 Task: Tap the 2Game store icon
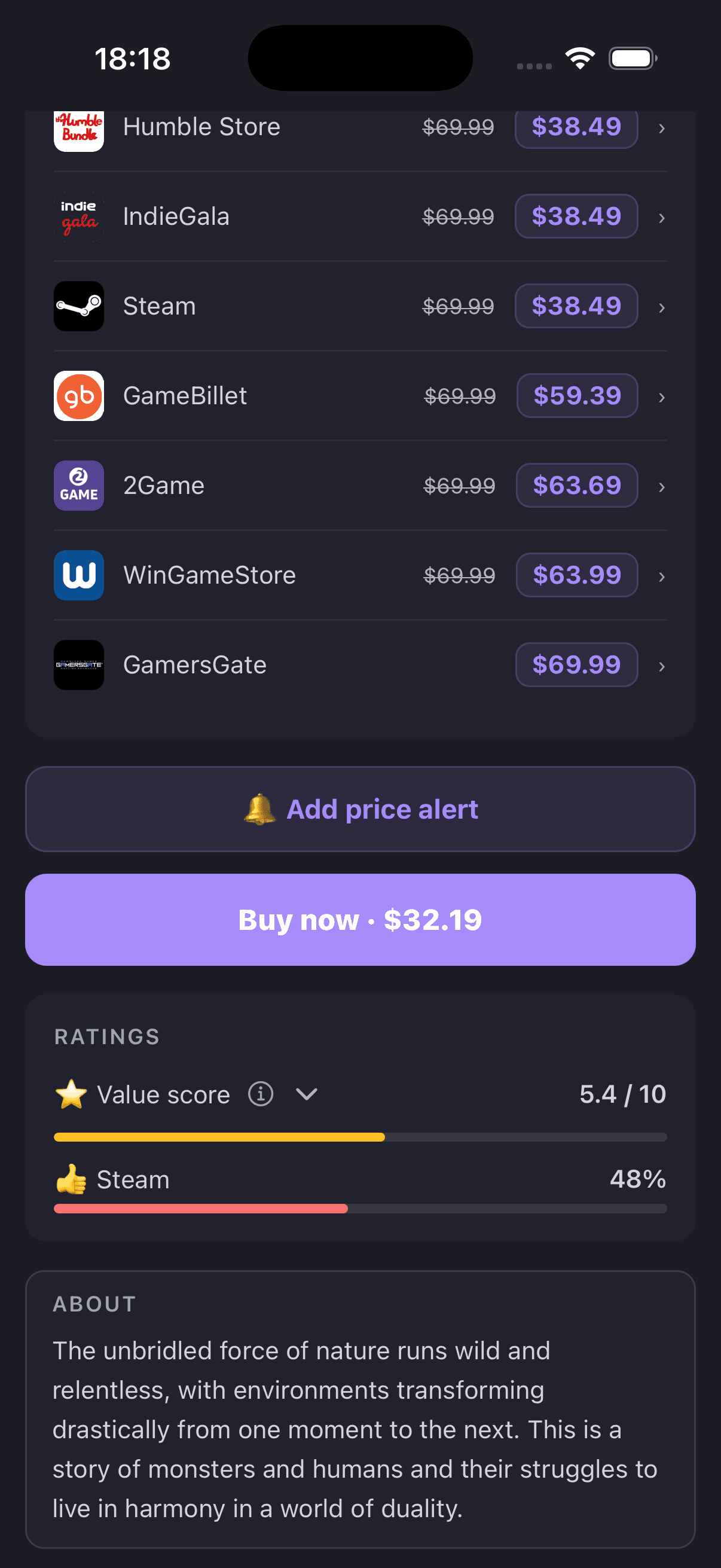[78, 485]
